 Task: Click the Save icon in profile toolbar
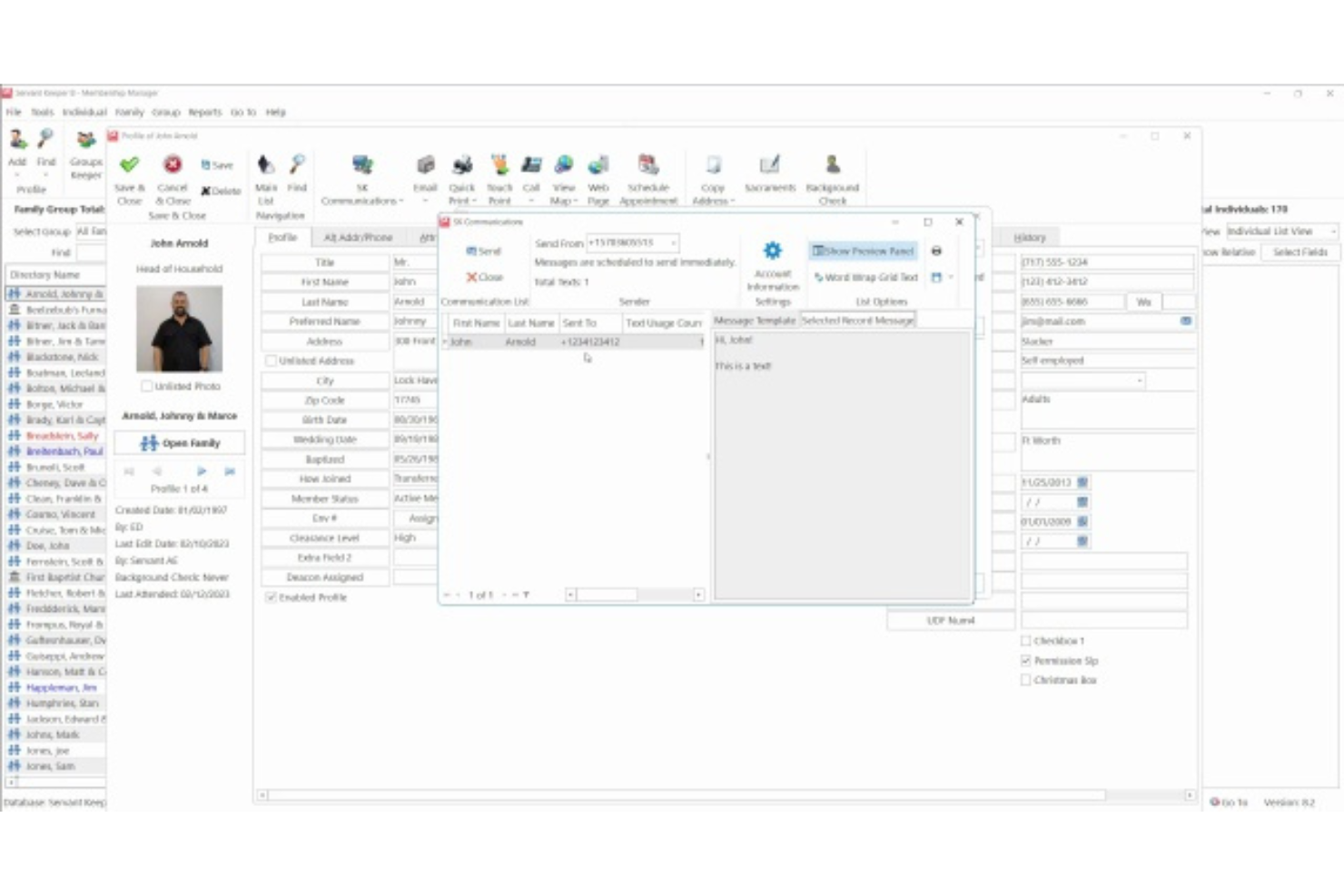(217, 165)
